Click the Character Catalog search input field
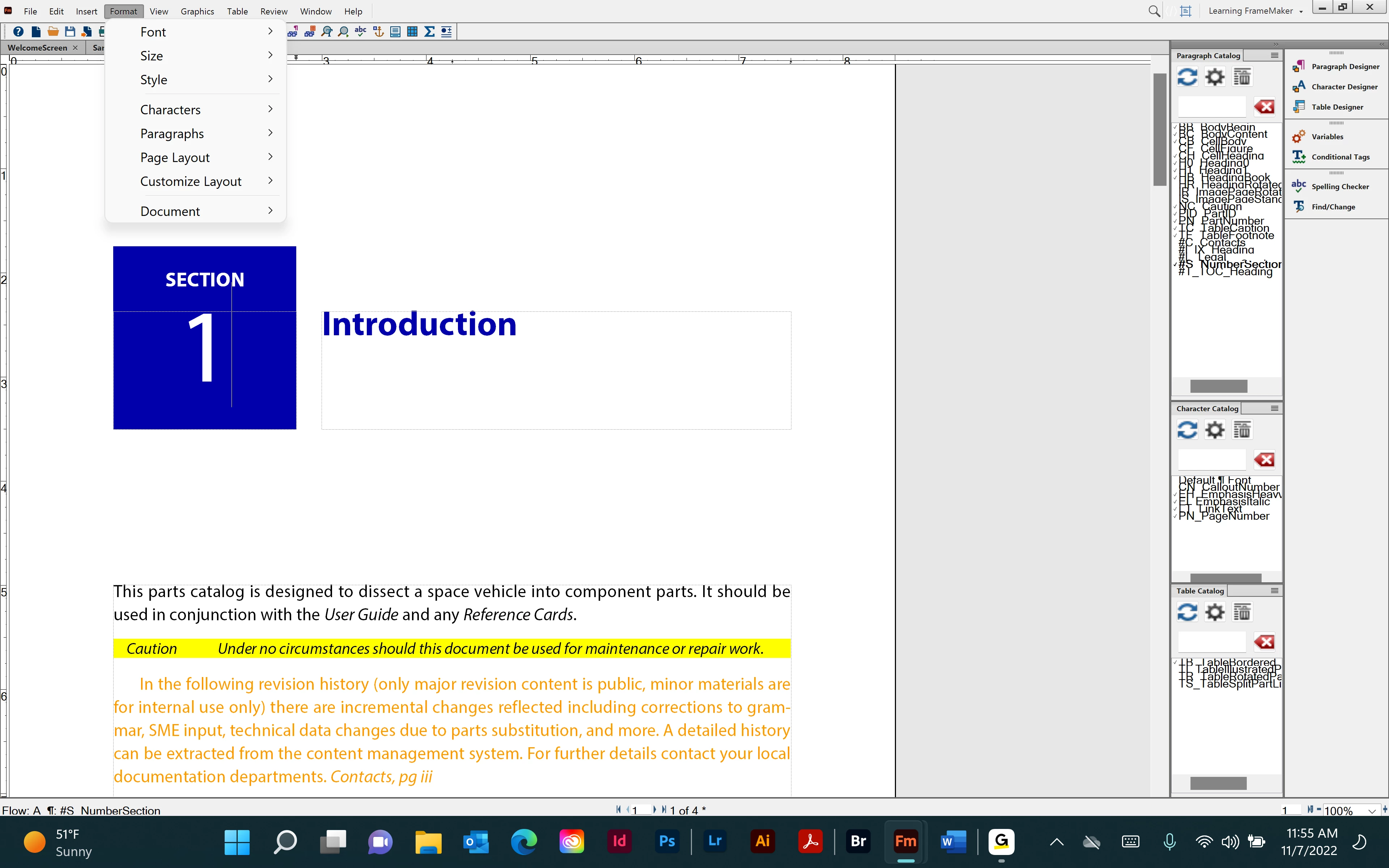1389x868 pixels. pos(1212,460)
